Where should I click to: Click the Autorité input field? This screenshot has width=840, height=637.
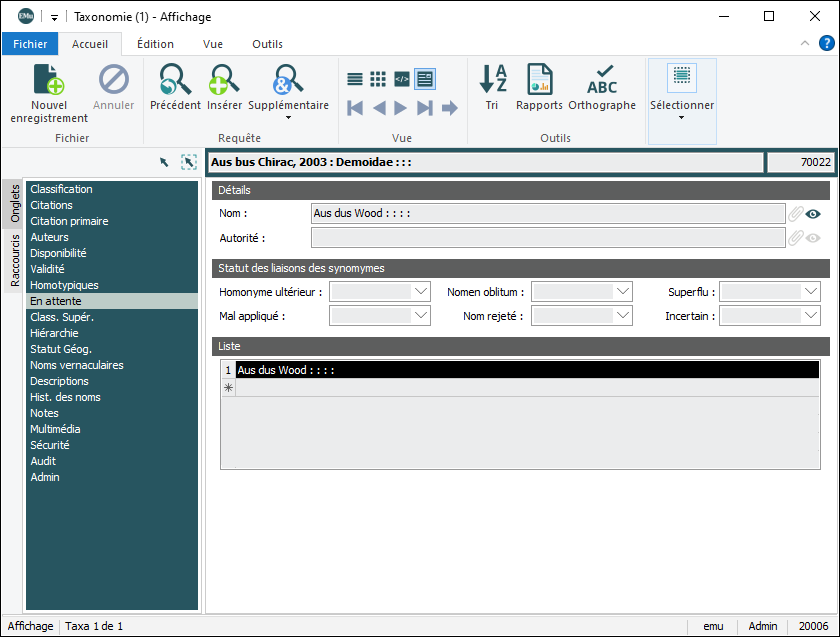click(547, 238)
